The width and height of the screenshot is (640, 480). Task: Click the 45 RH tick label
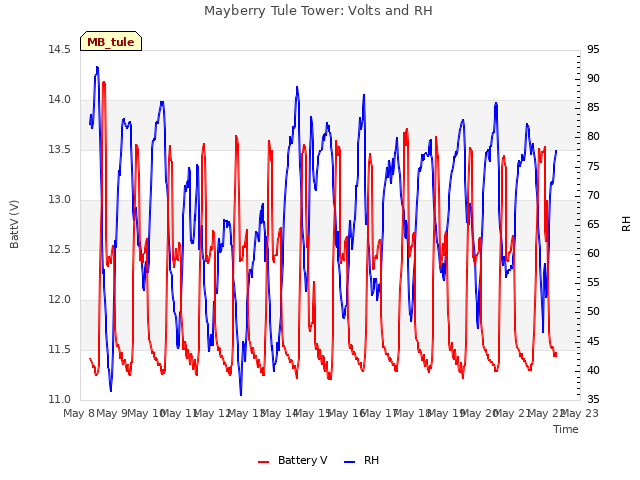click(x=593, y=341)
